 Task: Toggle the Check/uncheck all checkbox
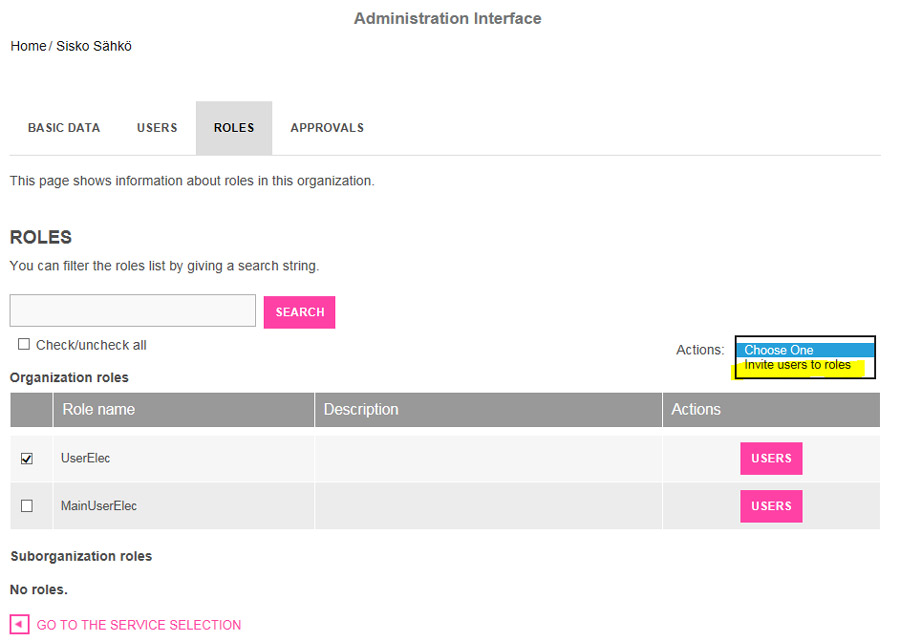[x=24, y=345]
